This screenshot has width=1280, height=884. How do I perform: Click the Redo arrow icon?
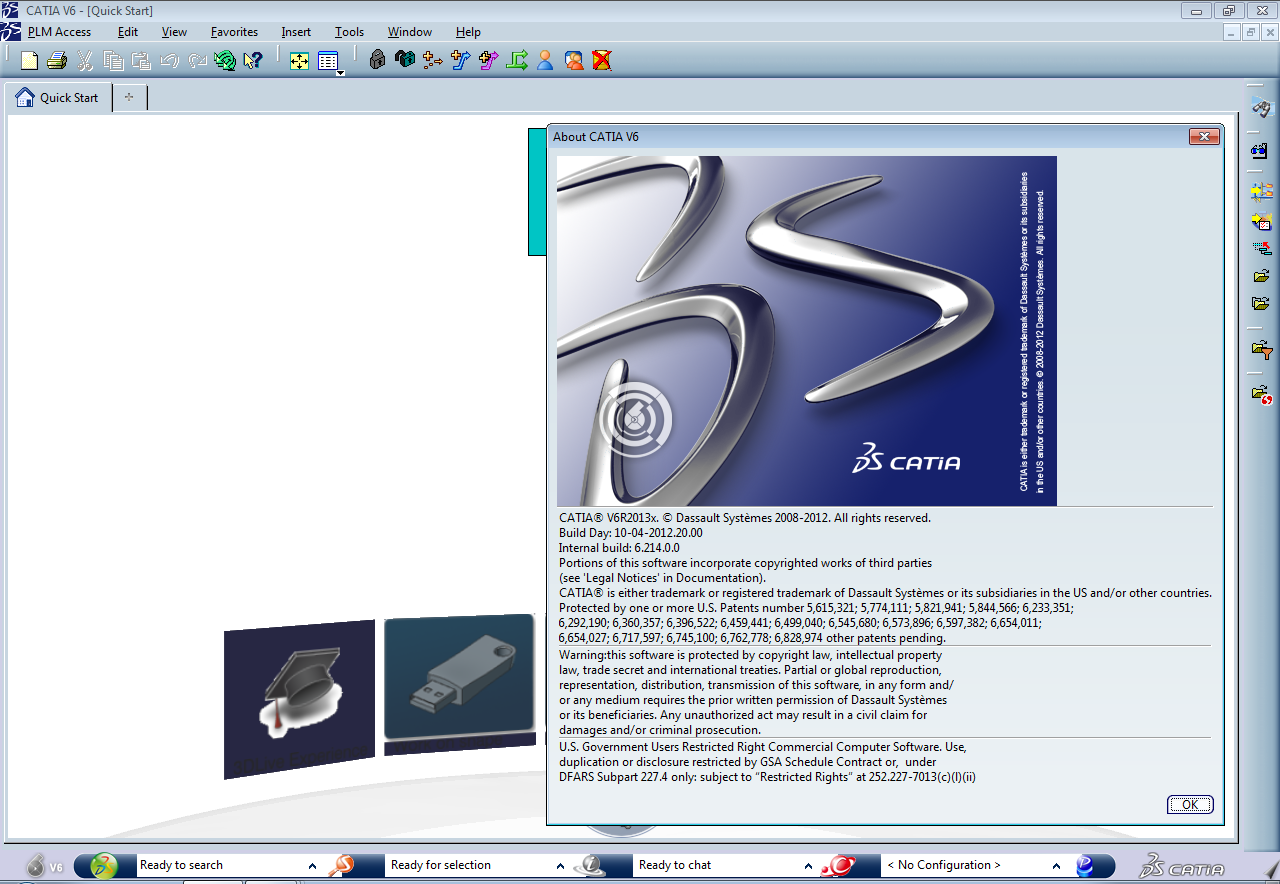pos(197,61)
